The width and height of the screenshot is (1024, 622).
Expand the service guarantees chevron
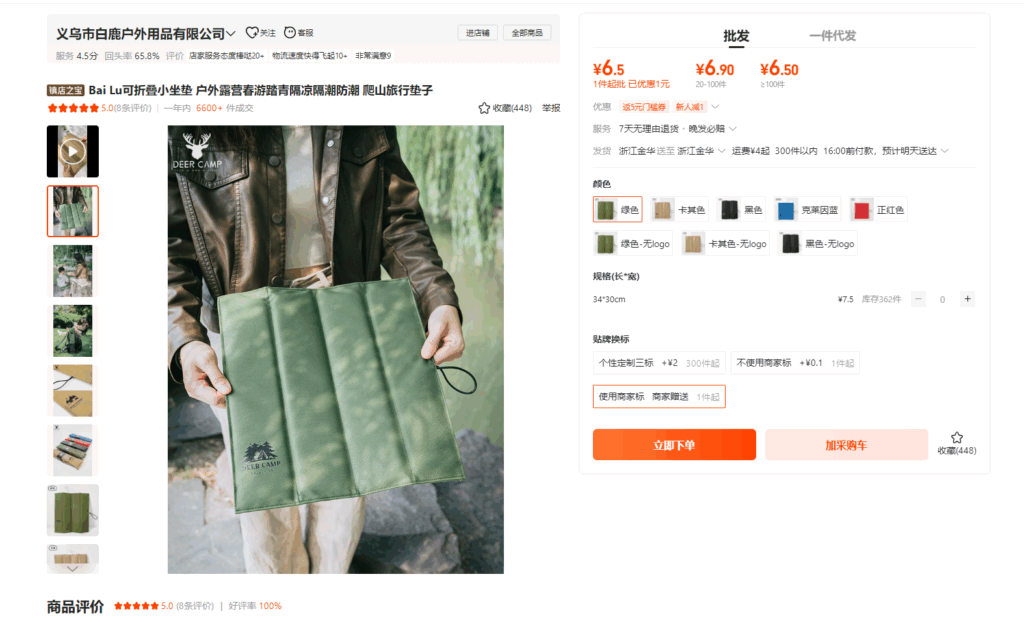[732, 129]
